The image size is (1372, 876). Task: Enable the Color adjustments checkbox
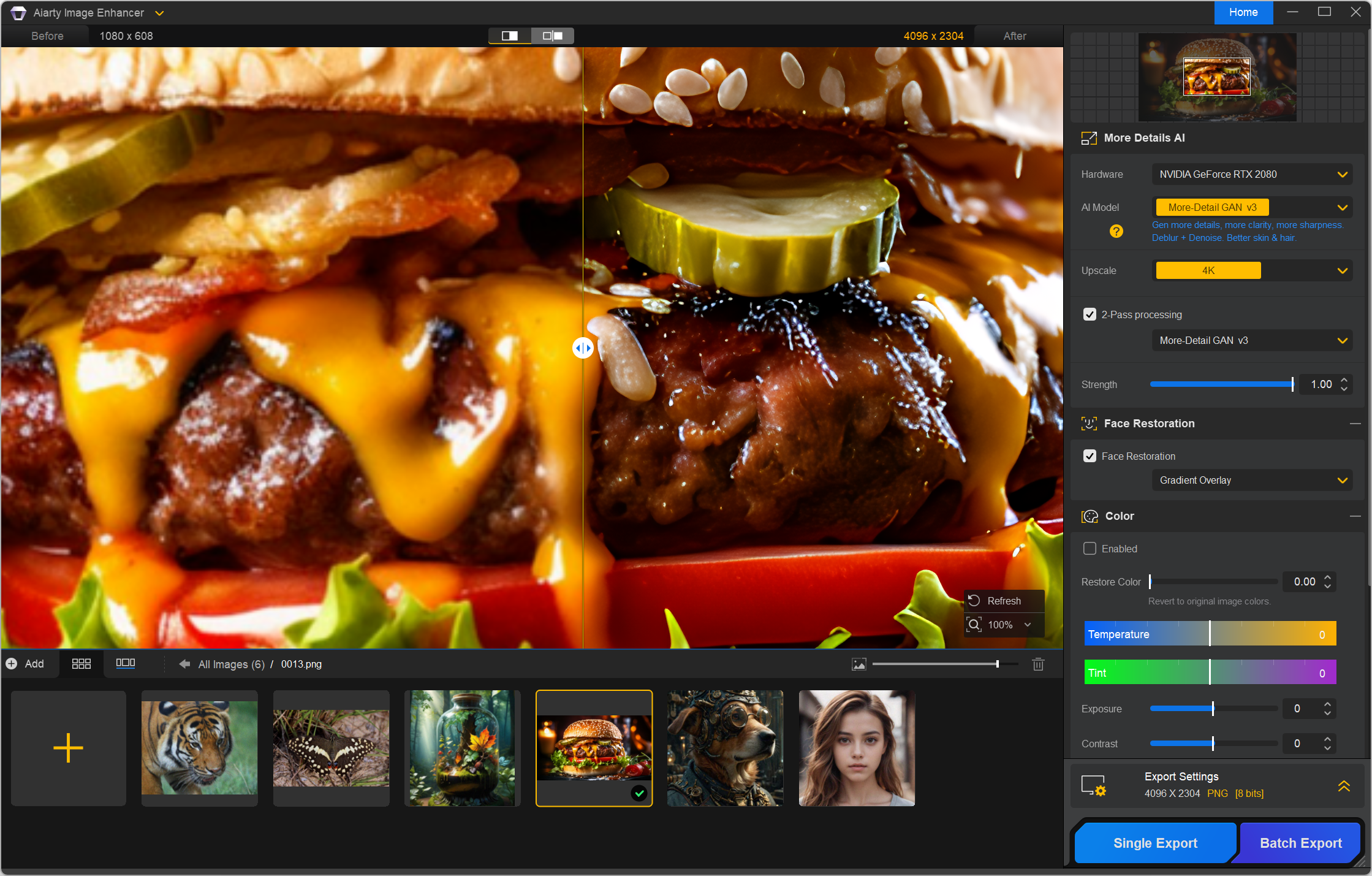pyautogui.click(x=1090, y=549)
